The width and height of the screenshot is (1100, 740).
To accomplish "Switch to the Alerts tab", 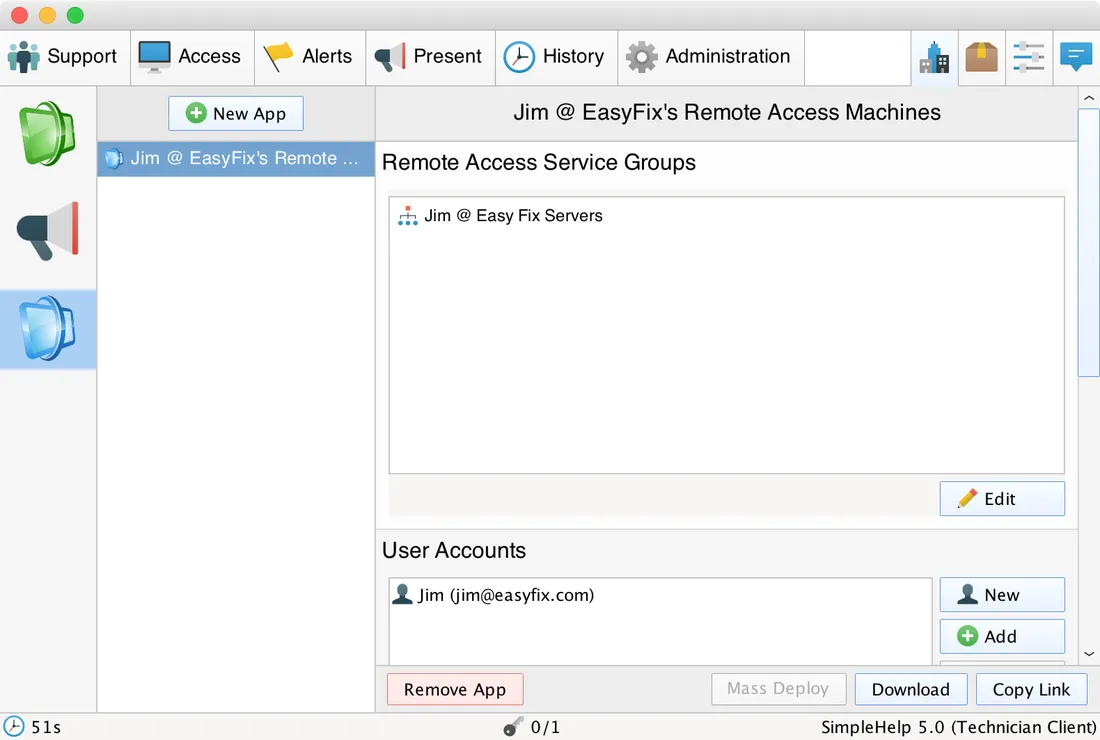I will click(x=310, y=57).
